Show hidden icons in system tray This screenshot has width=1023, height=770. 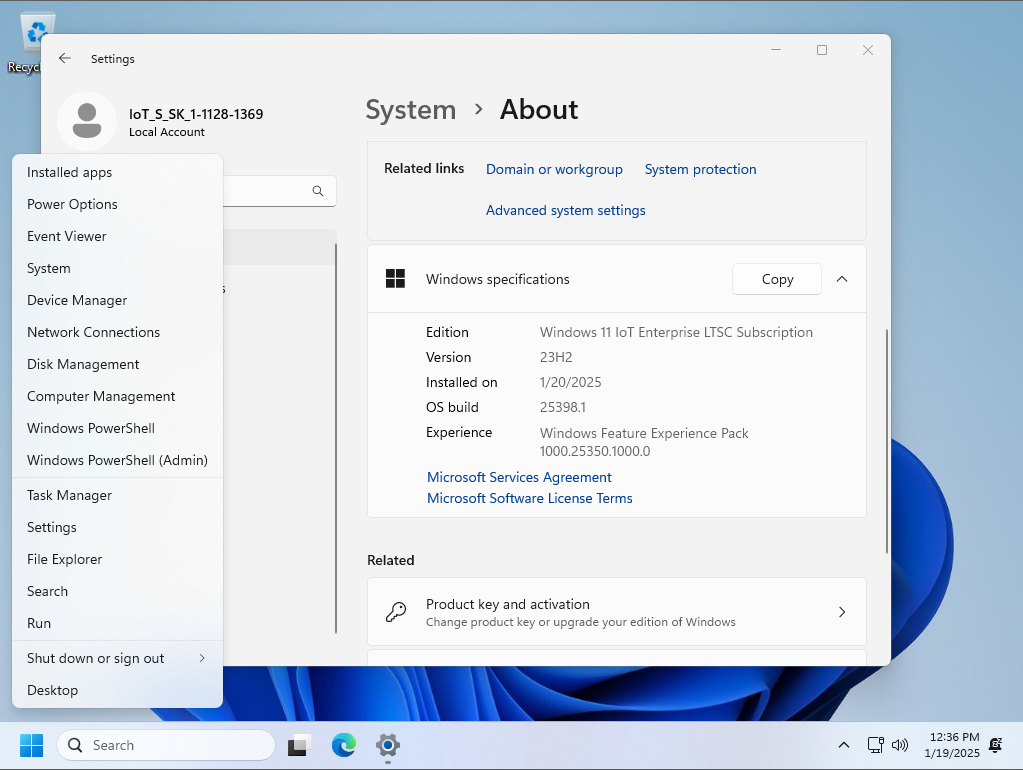(844, 745)
